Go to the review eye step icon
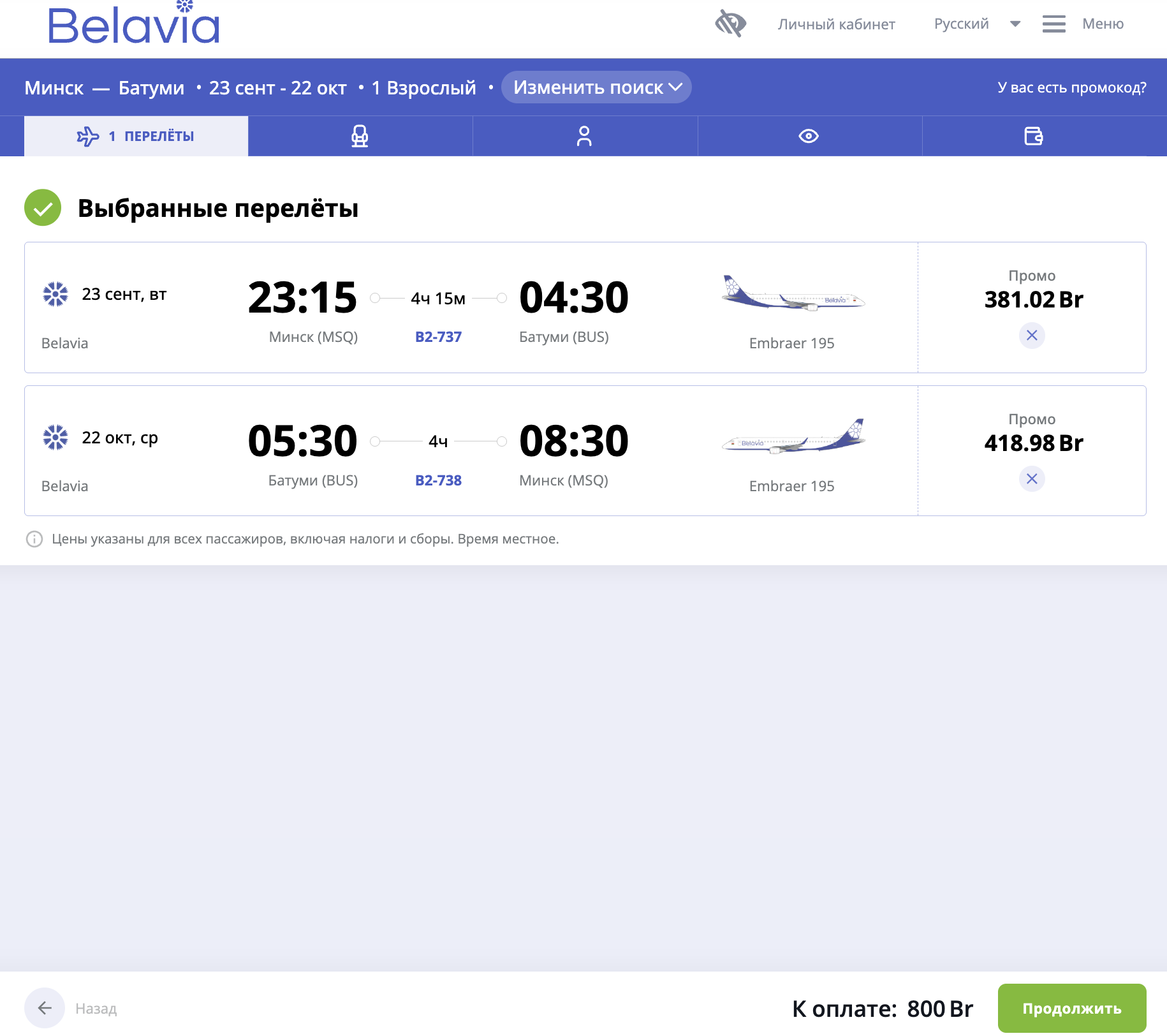 [809, 136]
